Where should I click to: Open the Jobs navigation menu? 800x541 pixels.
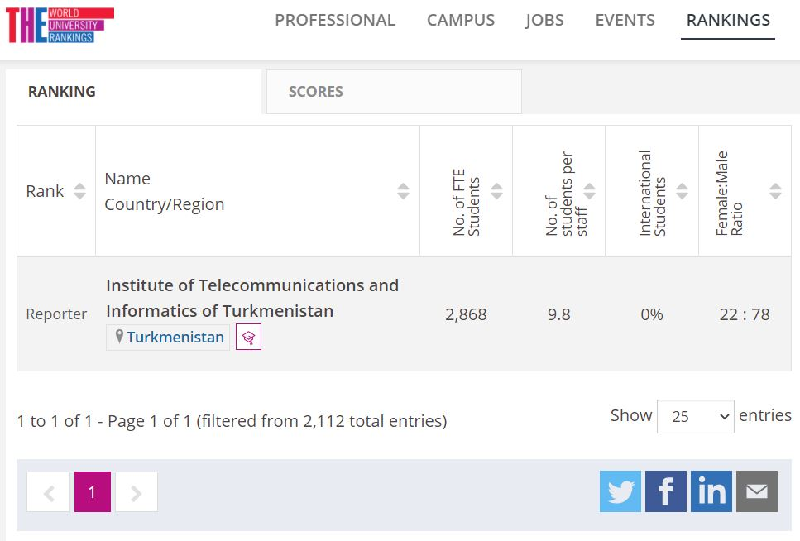pos(544,21)
